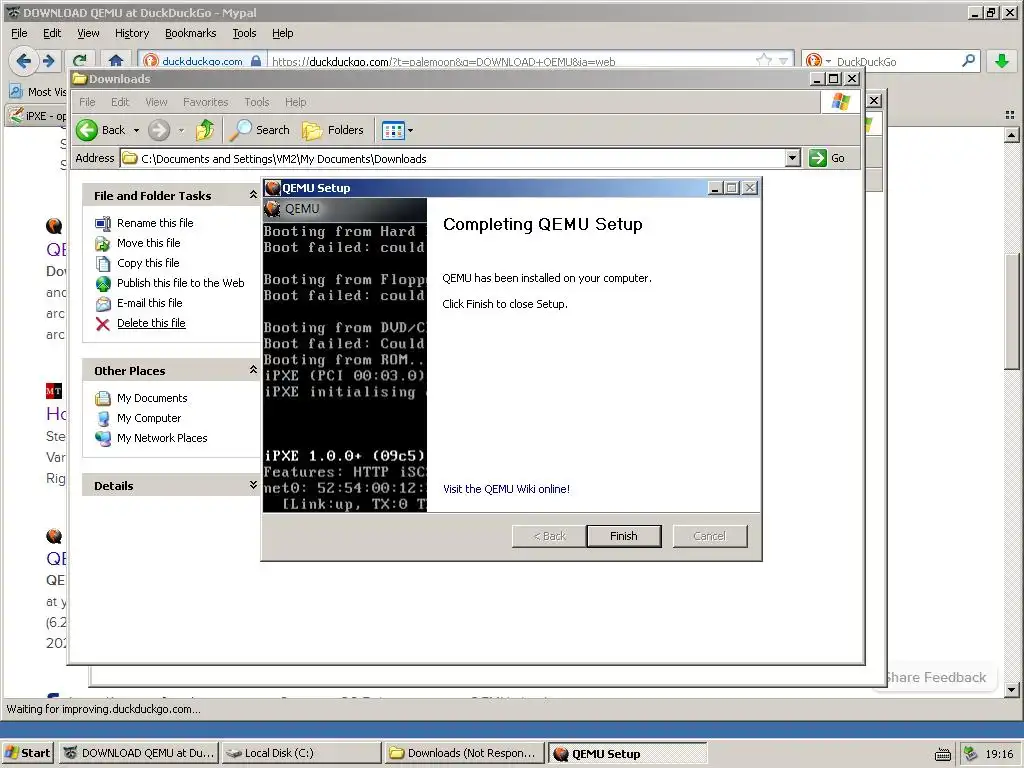The height and width of the screenshot is (768, 1024).
Task: Open the URL history dropdown in Mypal
Action: [x=783, y=61]
